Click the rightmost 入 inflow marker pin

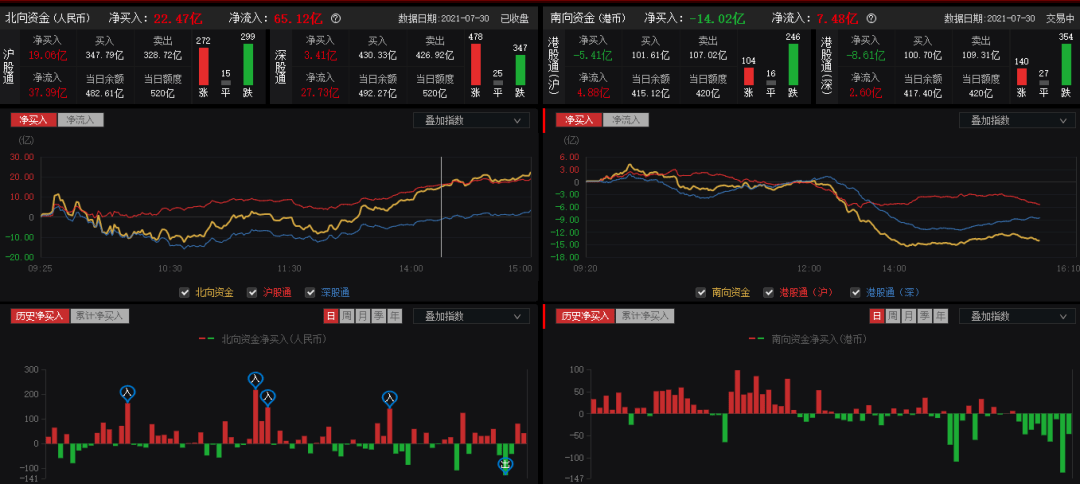pyautogui.click(x=389, y=398)
